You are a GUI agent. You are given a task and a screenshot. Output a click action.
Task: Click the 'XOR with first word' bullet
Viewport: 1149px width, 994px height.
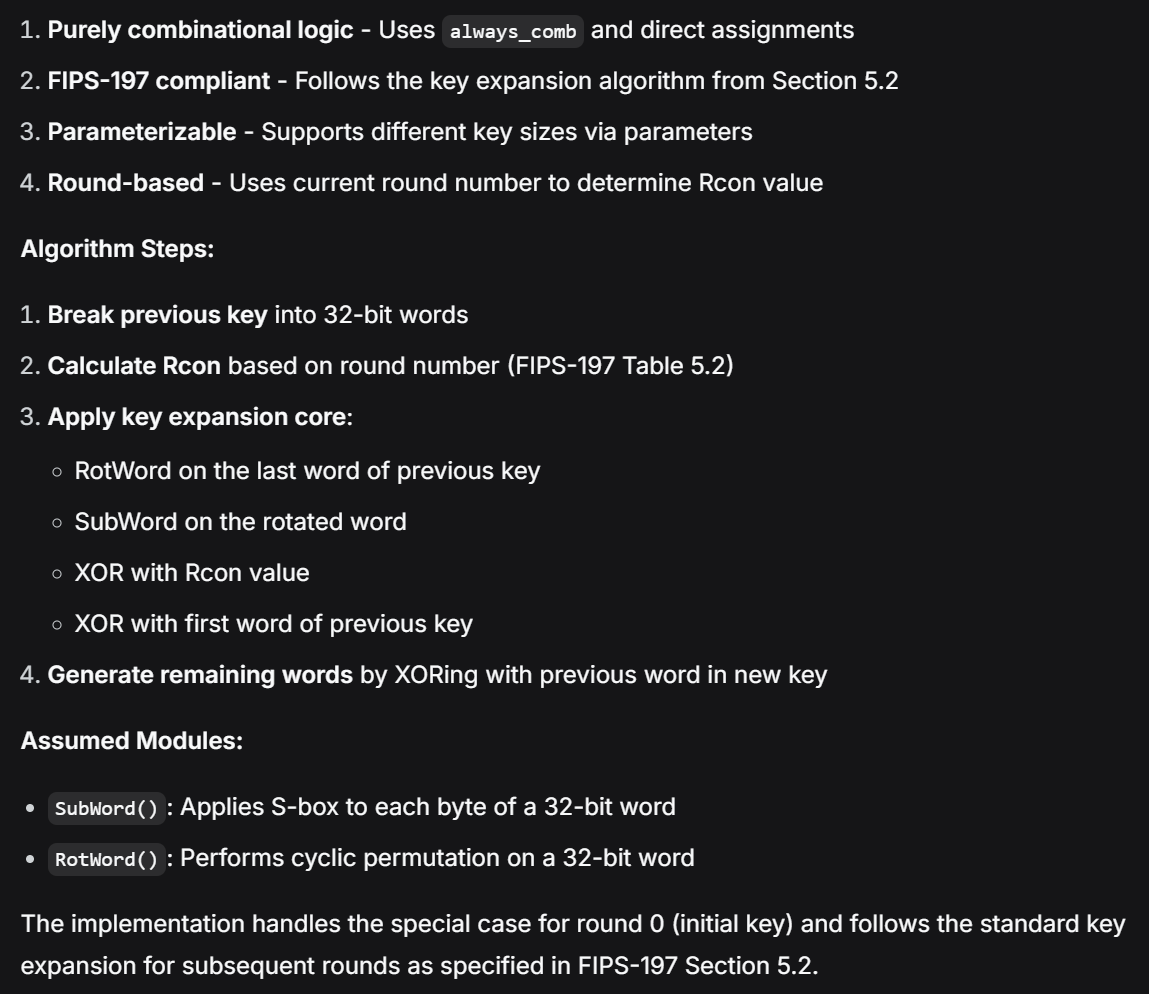click(x=273, y=624)
